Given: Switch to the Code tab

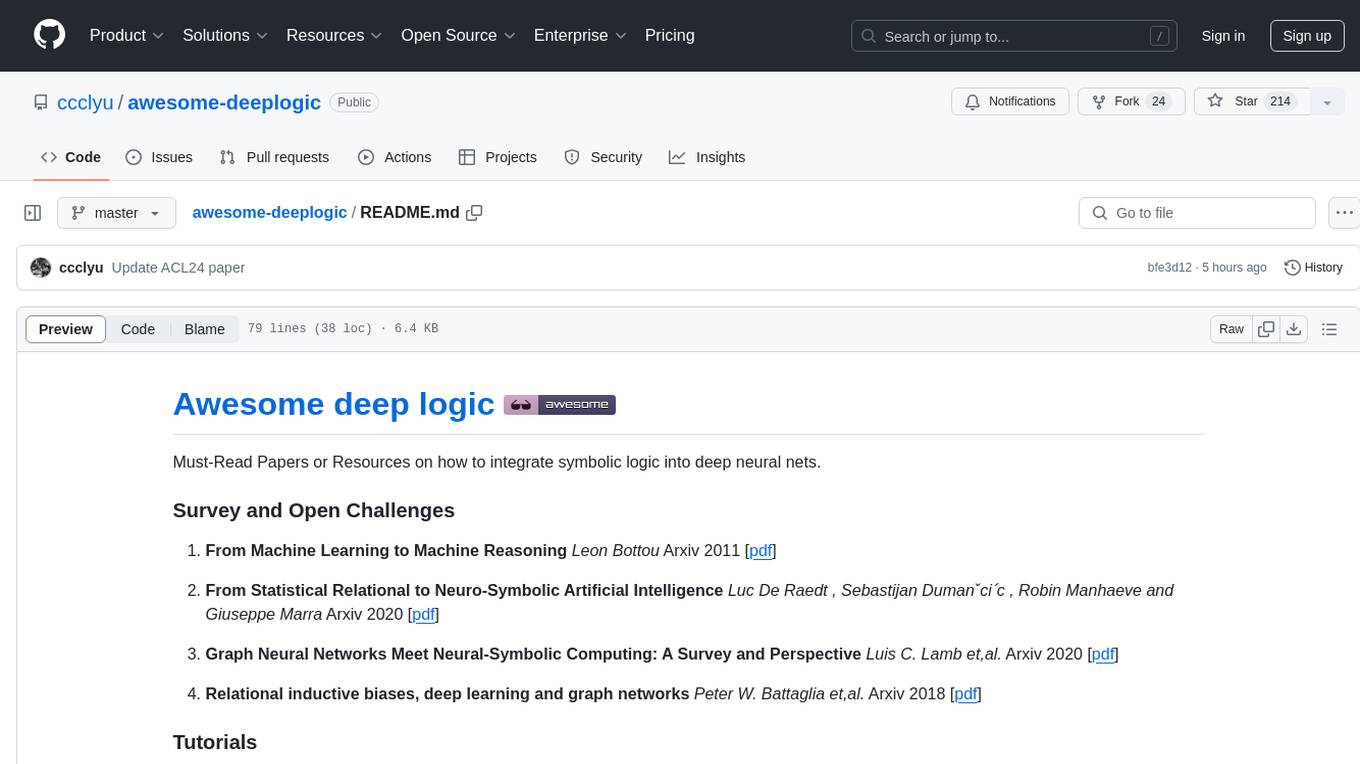Looking at the screenshot, I should [x=71, y=157].
